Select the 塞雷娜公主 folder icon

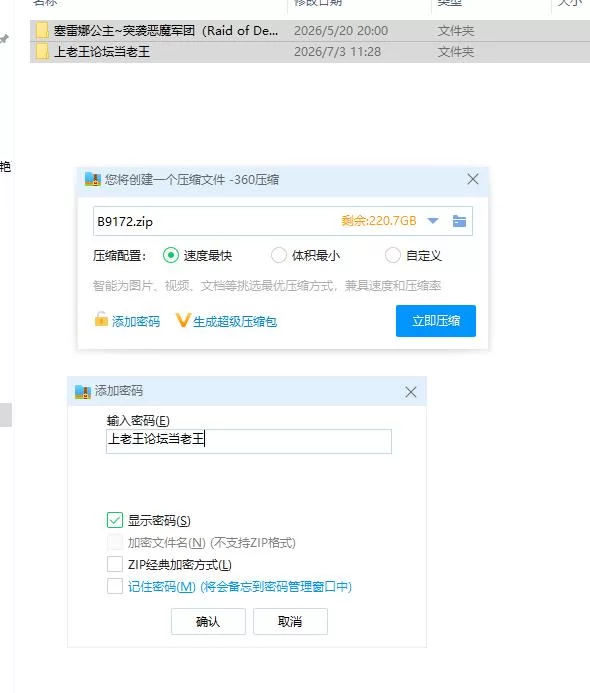click(x=42, y=30)
